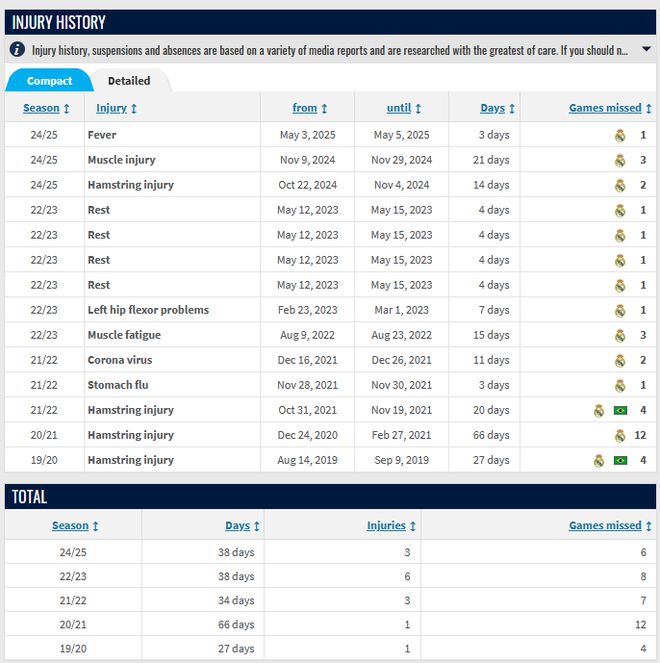Click club crest in Left hip flexor row
The image size is (660, 663).
click(x=620, y=311)
